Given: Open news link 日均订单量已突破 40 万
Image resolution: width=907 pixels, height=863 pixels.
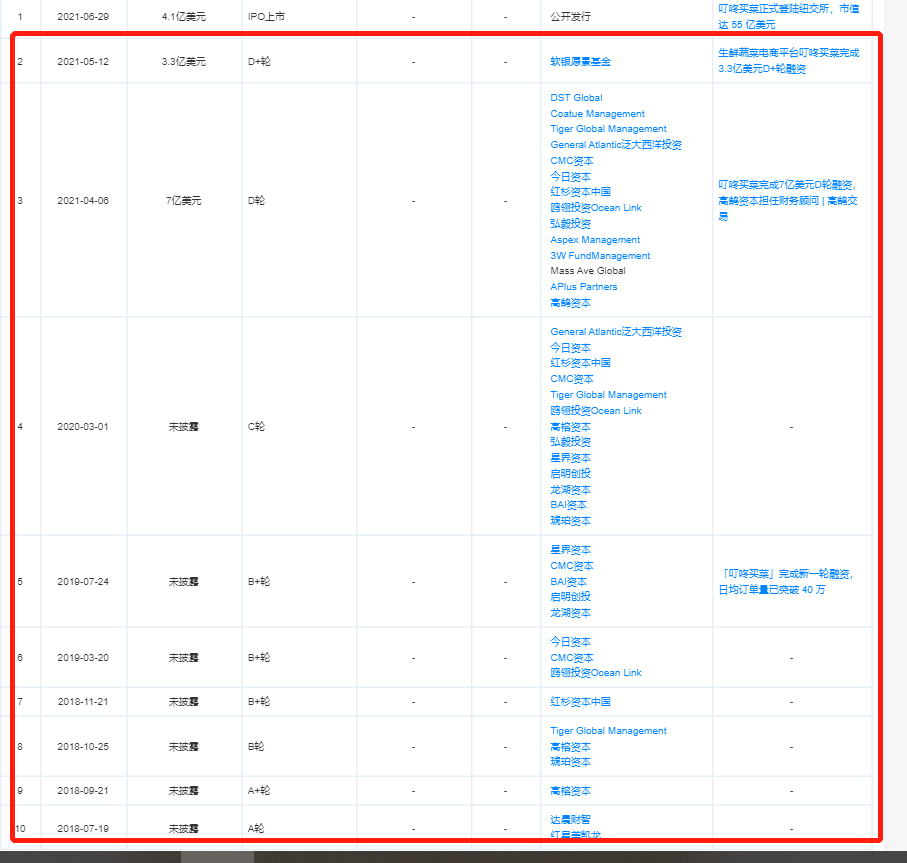Looking at the screenshot, I should pos(787,582).
